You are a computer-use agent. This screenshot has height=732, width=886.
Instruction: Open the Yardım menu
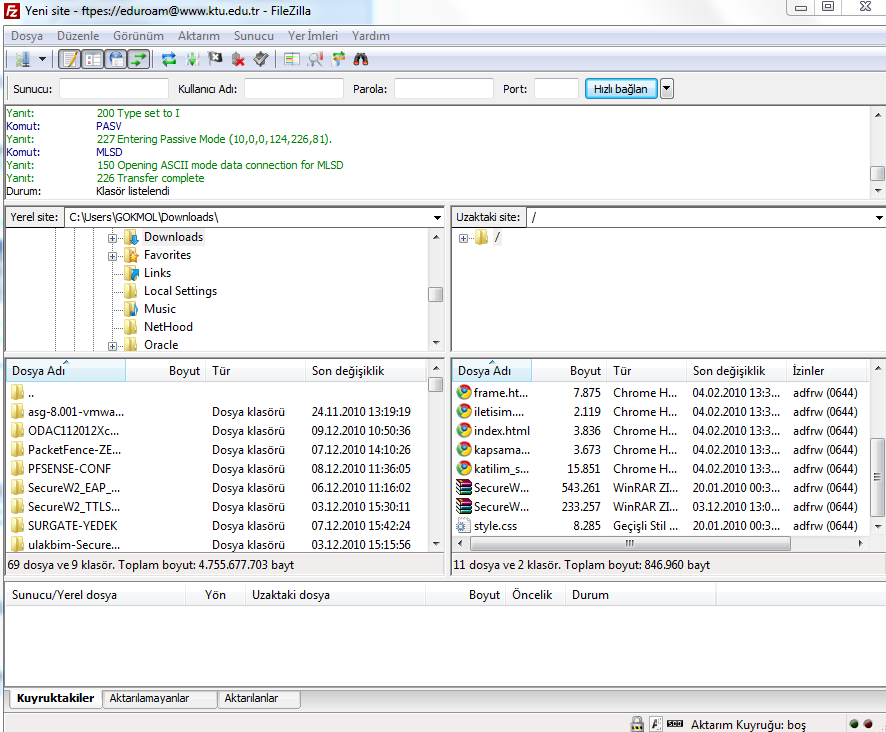pyautogui.click(x=371, y=36)
